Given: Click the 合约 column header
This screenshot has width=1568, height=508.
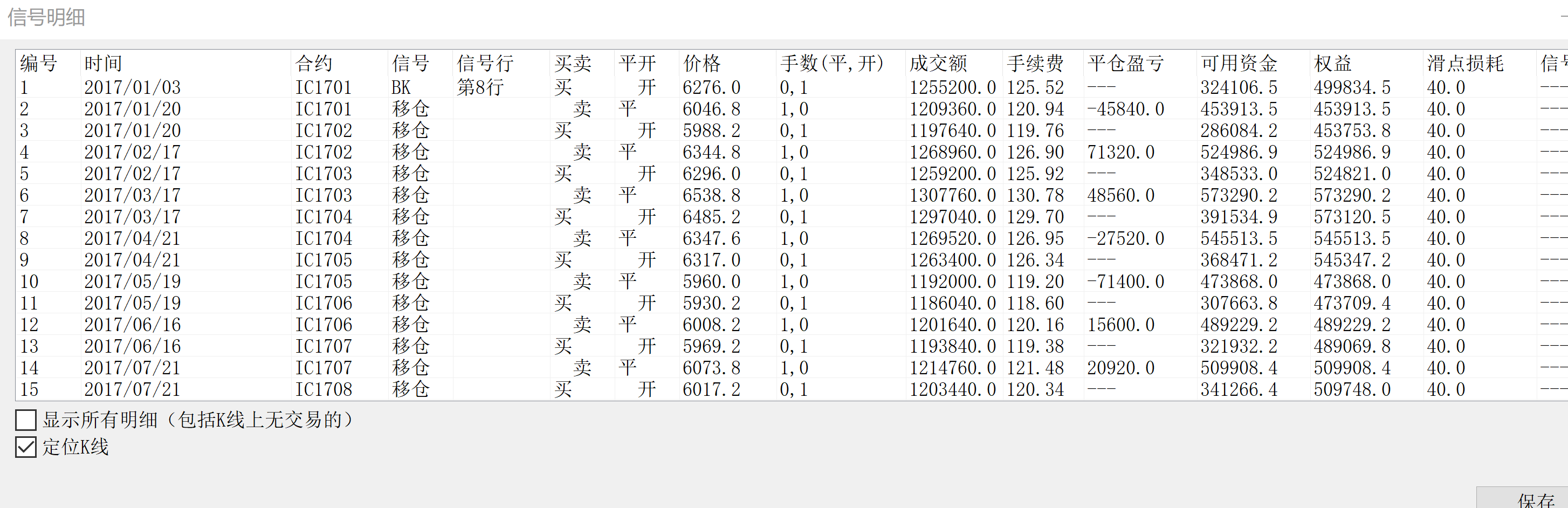Looking at the screenshot, I should click(313, 63).
